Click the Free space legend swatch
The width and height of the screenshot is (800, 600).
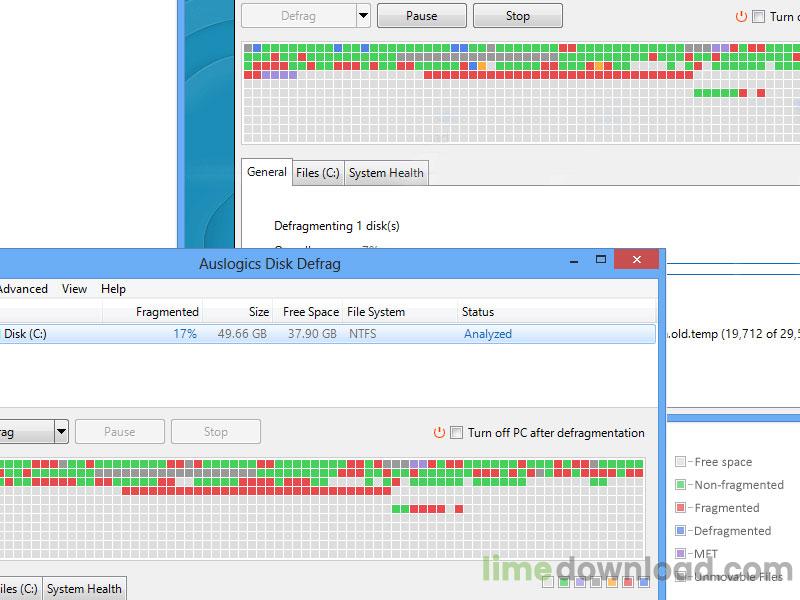point(680,462)
